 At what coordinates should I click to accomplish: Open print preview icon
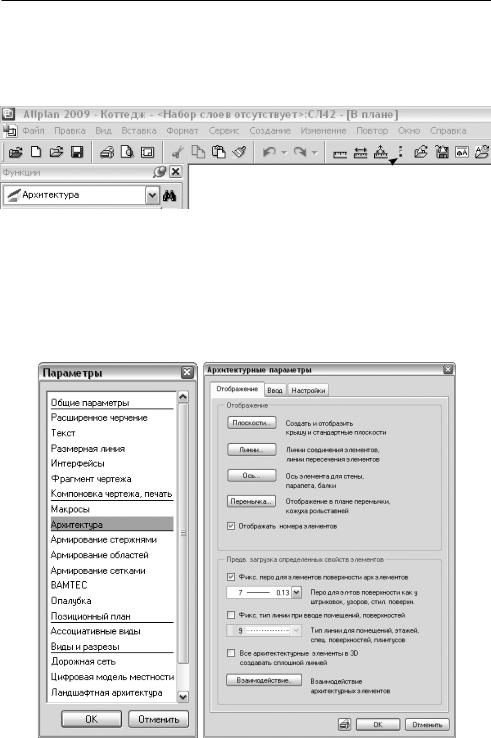127,152
